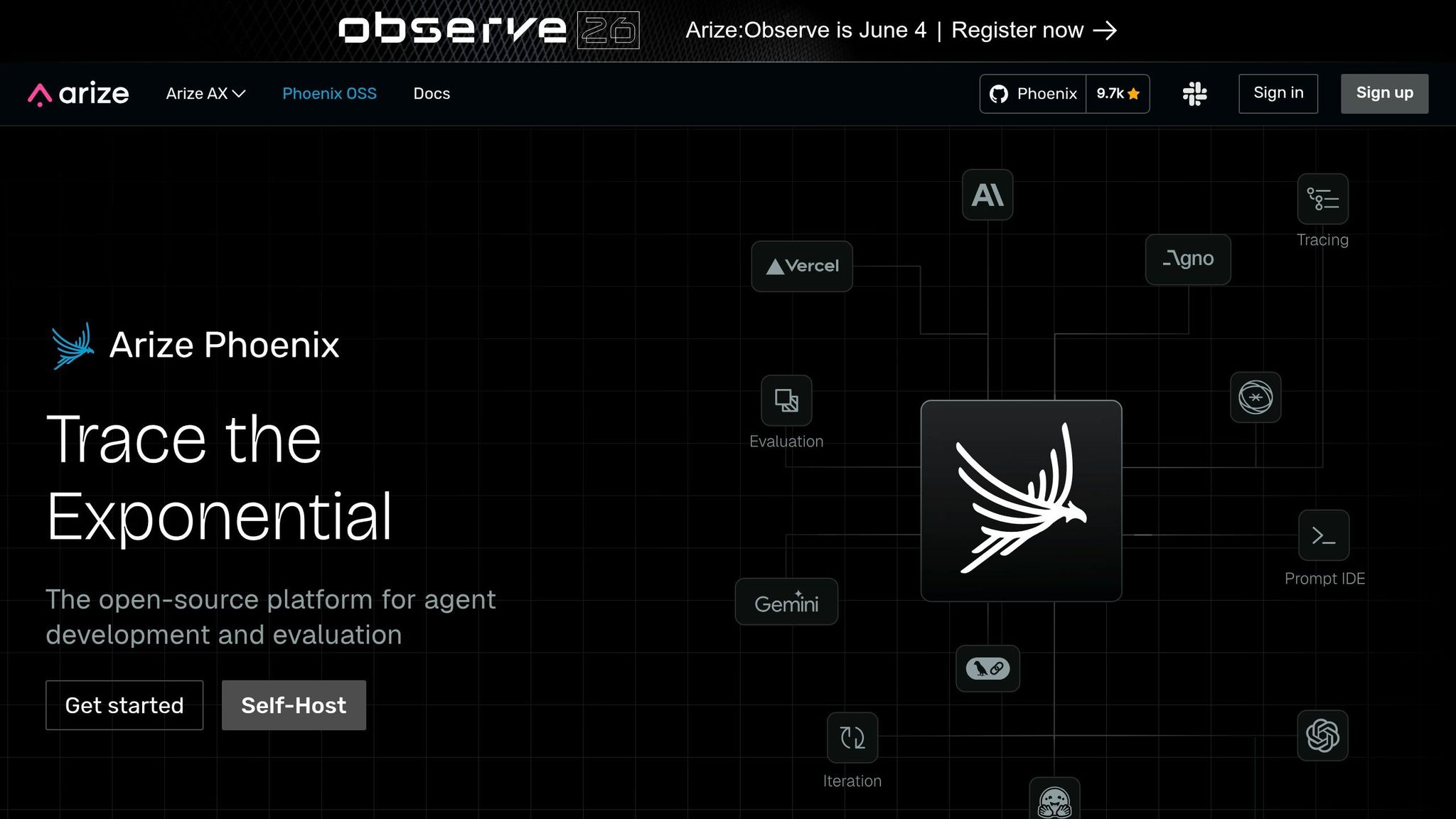1456x819 pixels.
Task: Click the circular asterisk globe tile
Action: [x=1256, y=397]
